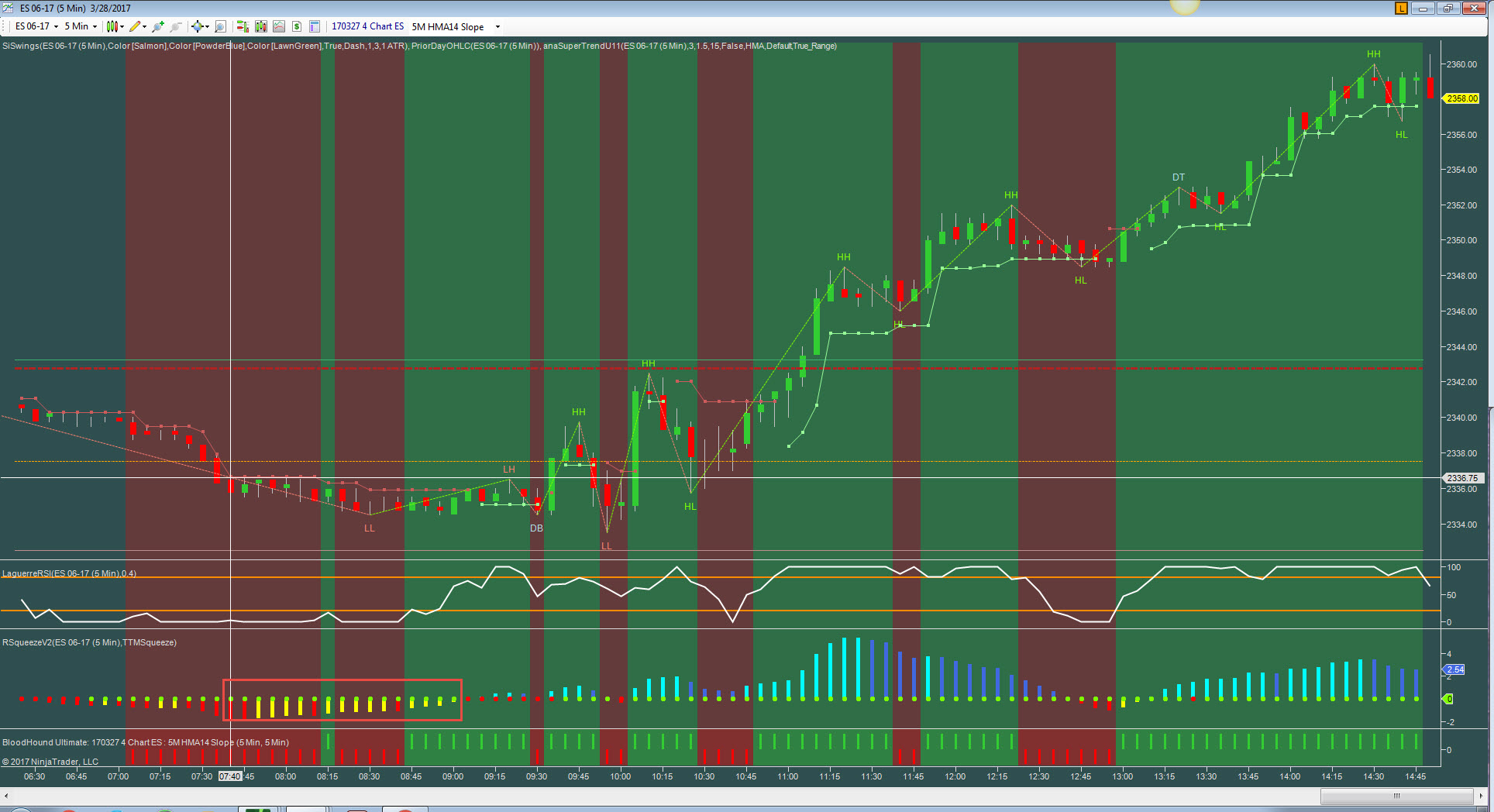Click the RSqueezeV2 TTMSqueeze panel label
This screenshot has height=812, width=1494.
pos(89,642)
